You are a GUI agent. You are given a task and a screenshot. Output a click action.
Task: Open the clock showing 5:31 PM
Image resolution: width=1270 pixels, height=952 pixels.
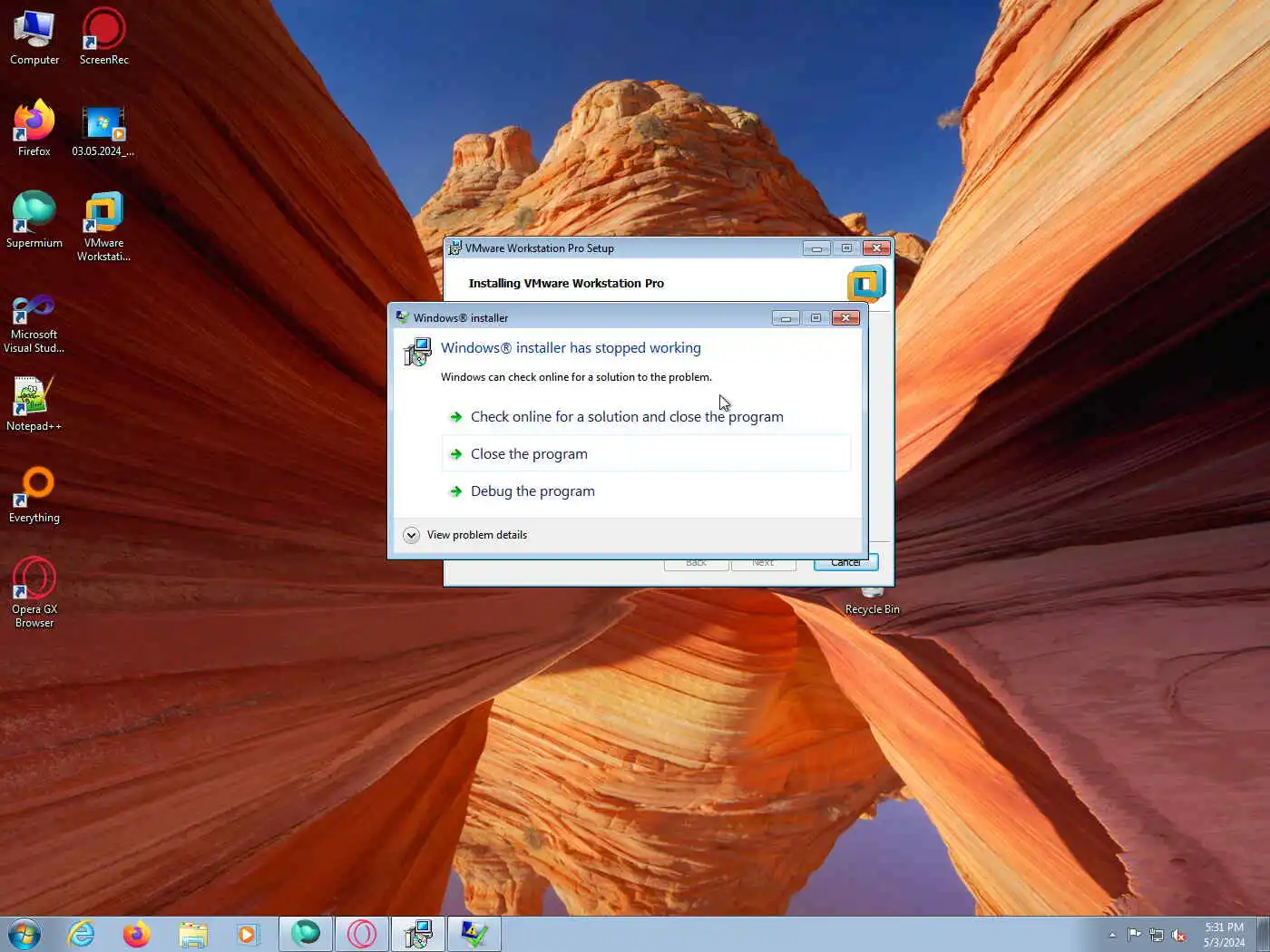point(1224,935)
